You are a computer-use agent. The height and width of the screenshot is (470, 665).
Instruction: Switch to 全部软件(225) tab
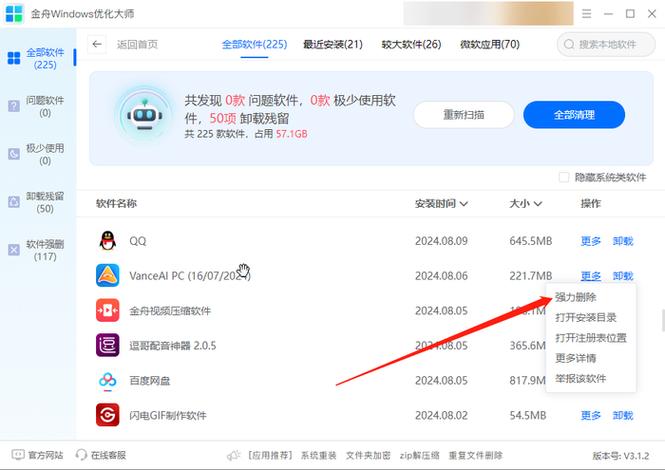click(254, 44)
